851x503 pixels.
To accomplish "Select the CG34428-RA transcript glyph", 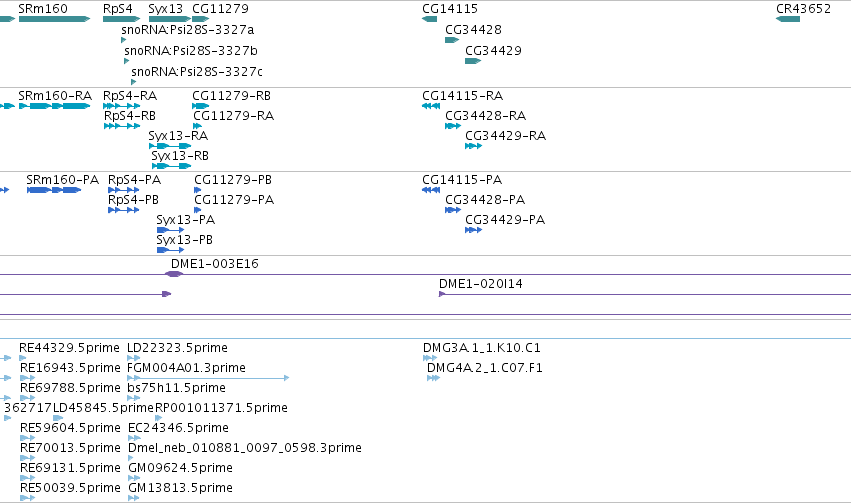I will (x=453, y=126).
